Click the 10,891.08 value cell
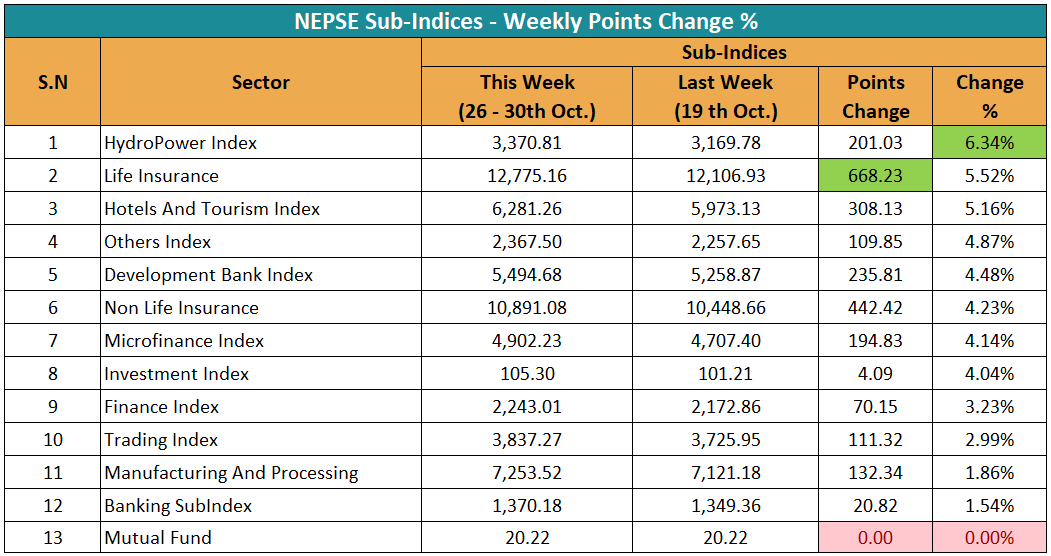This screenshot has height=556, width=1051. (527, 308)
